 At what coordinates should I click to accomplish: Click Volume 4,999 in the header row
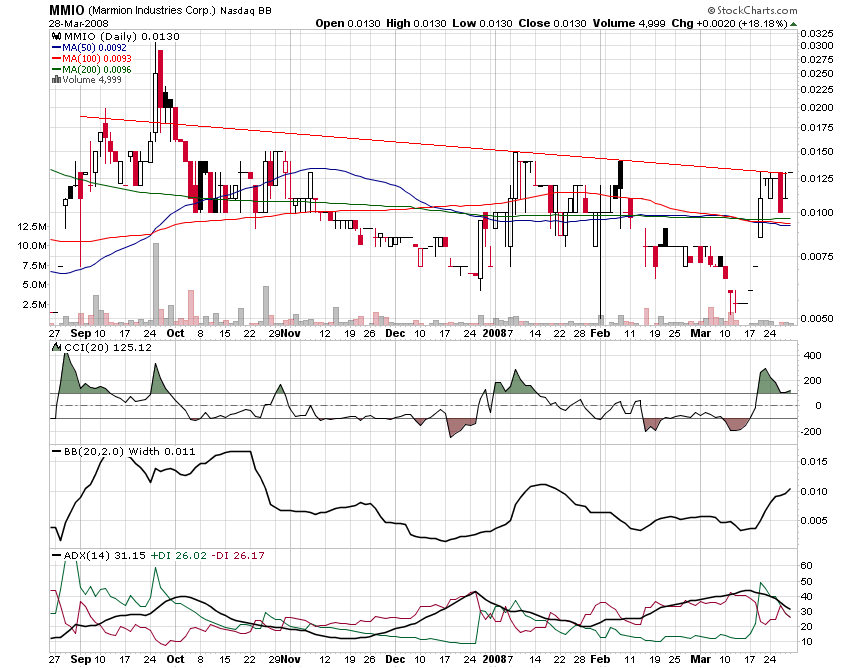[x=629, y=23]
